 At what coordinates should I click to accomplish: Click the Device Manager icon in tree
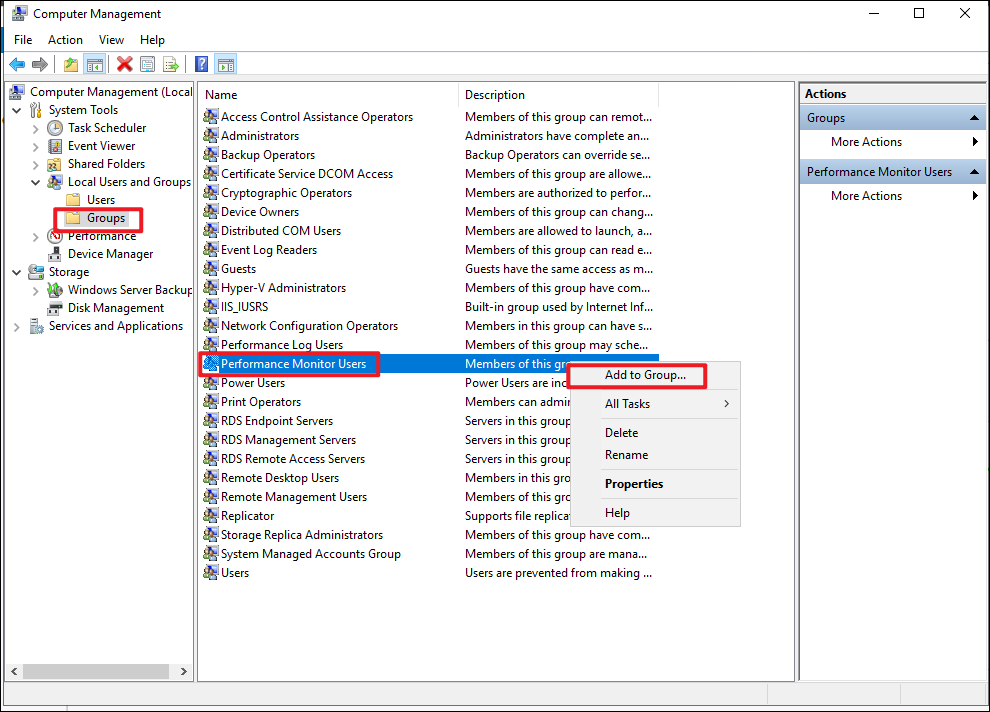click(x=55, y=254)
